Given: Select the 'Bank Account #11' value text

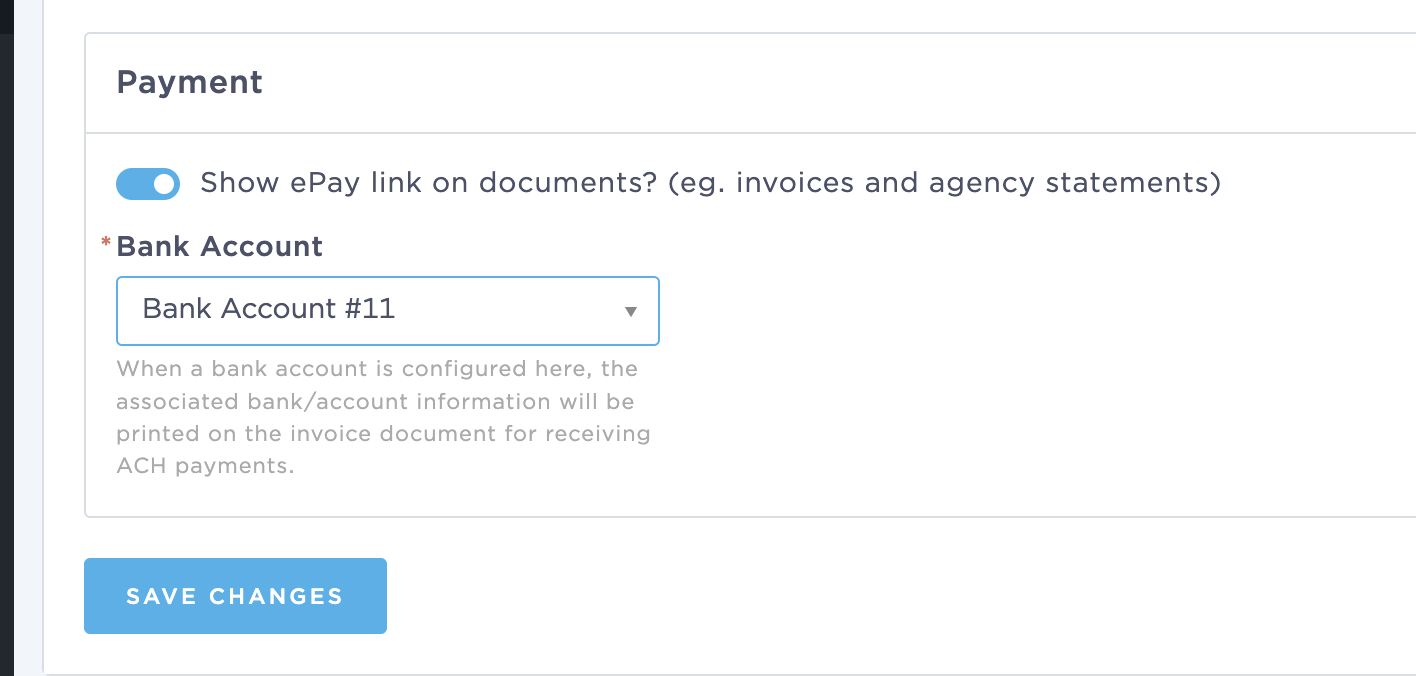Looking at the screenshot, I should (269, 309).
